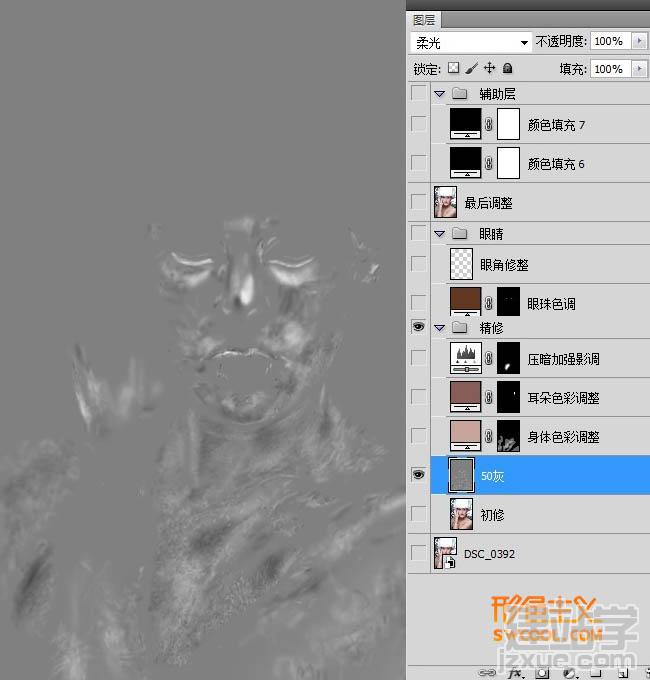Click the folder icon of 眼睛 group
The image size is (650, 680).
pos(459,234)
